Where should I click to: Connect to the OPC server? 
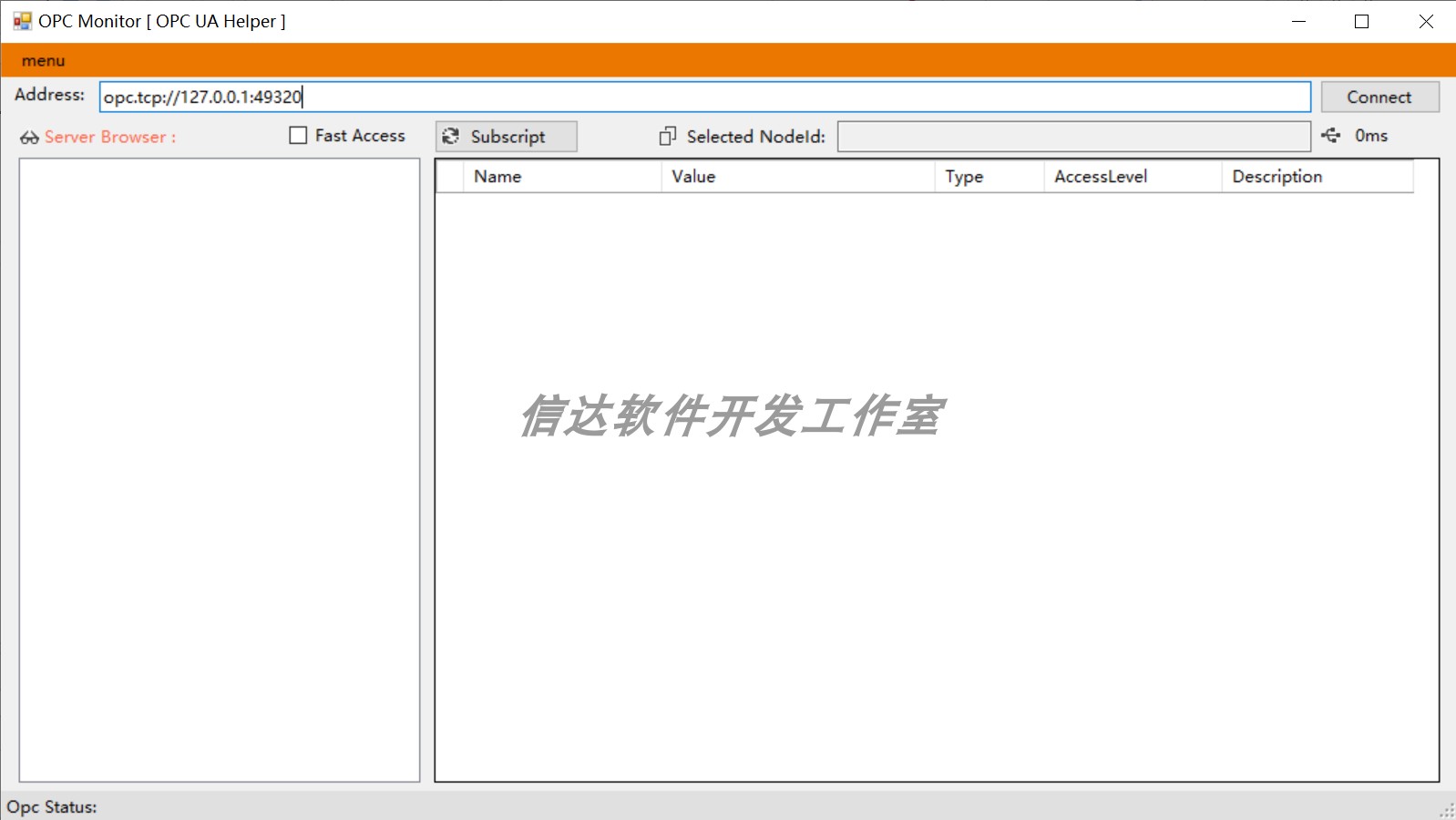pos(1379,97)
